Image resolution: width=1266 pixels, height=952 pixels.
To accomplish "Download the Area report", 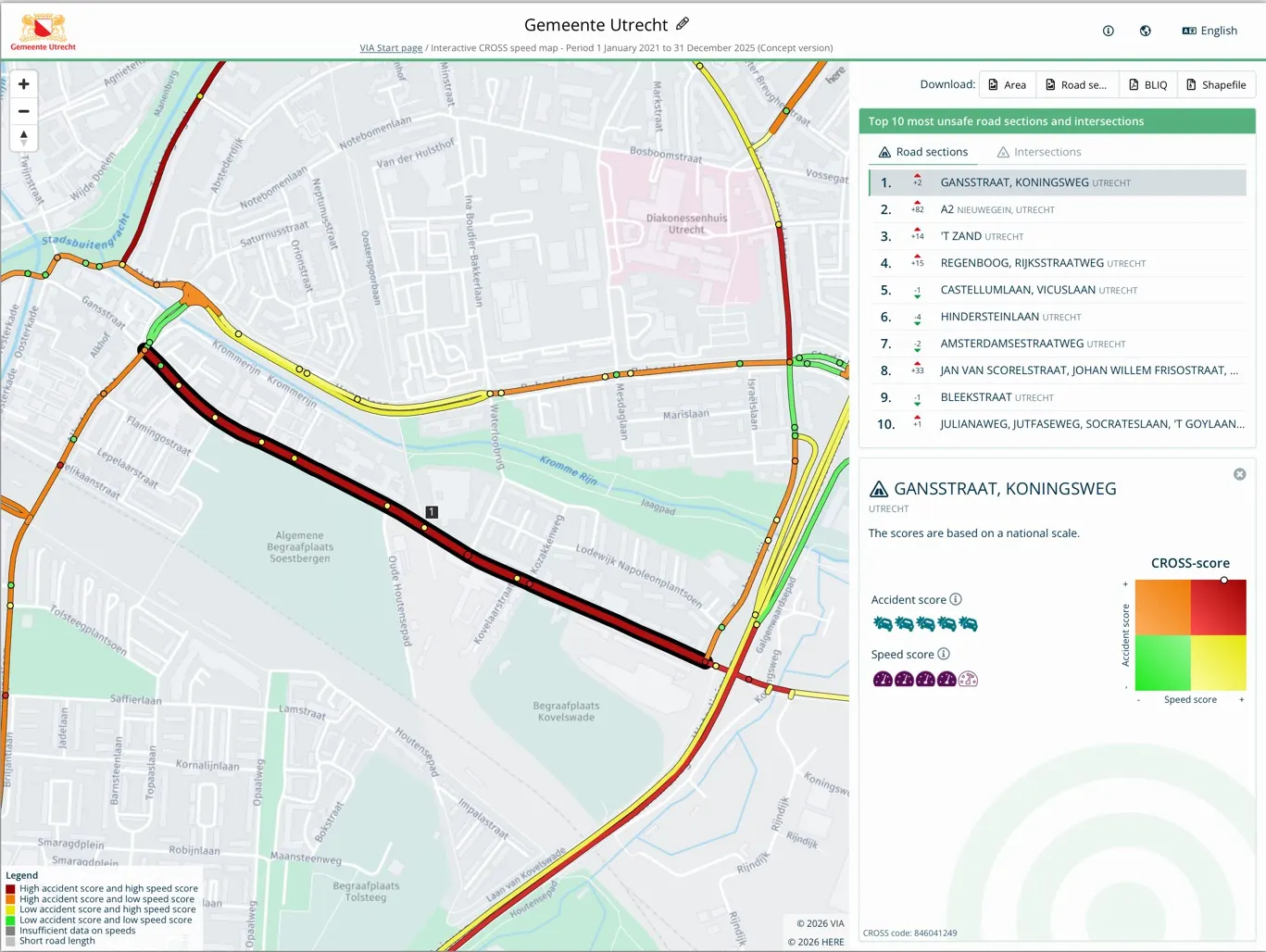I will tap(1008, 84).
